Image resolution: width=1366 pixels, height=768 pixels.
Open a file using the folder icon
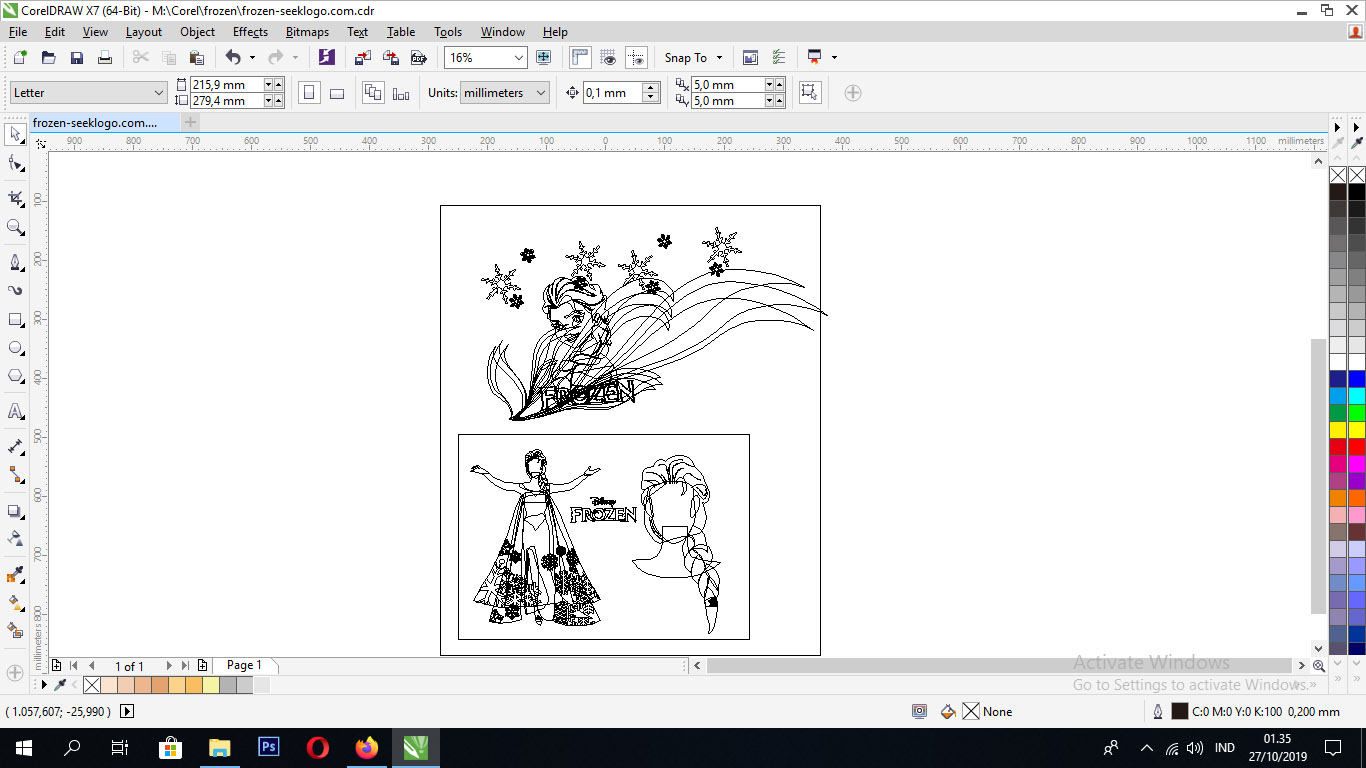click(48, 58)
